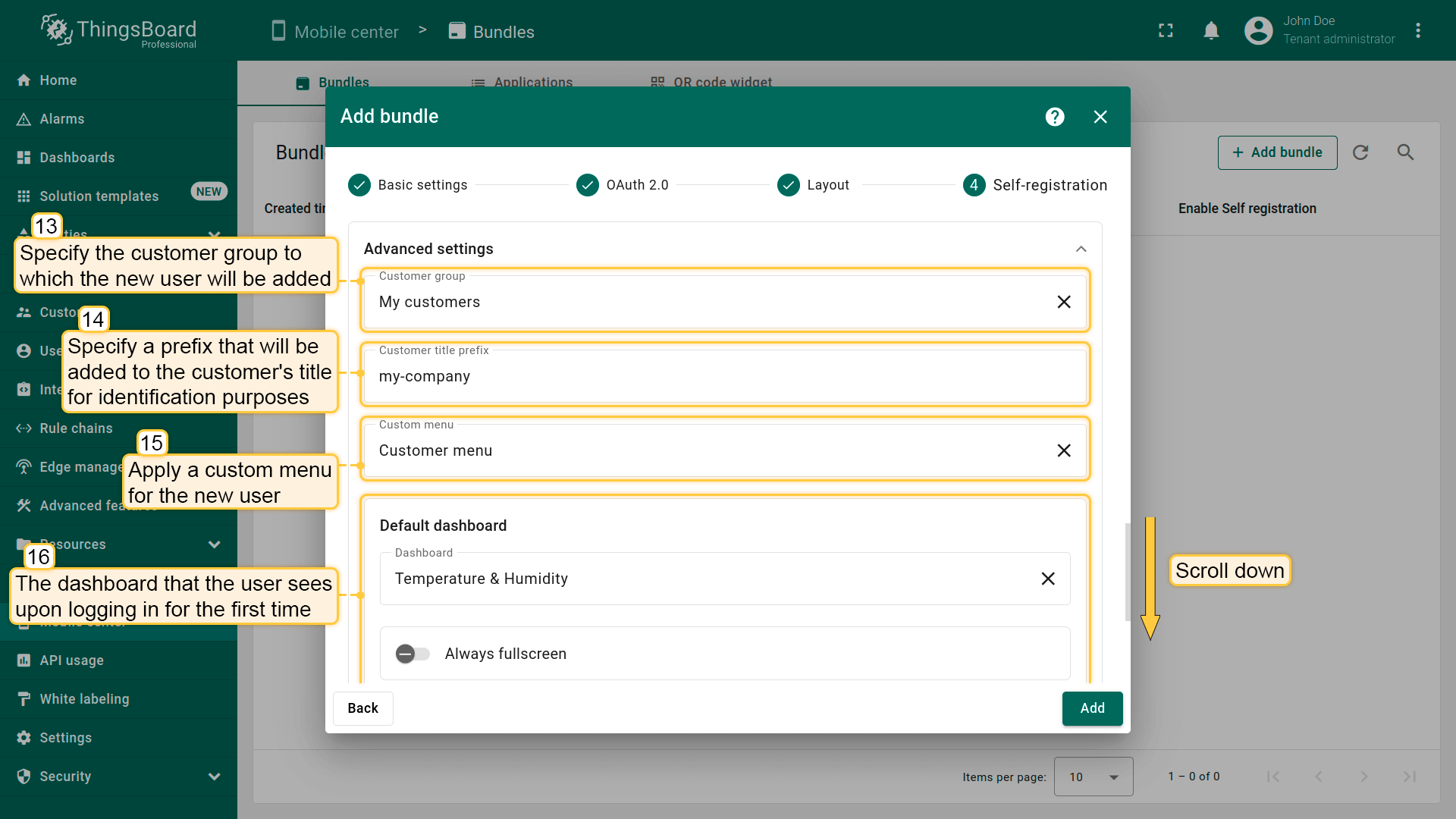Click the refresh bundles icon
Screen dimensions: 1456x819
point(1360,152)
